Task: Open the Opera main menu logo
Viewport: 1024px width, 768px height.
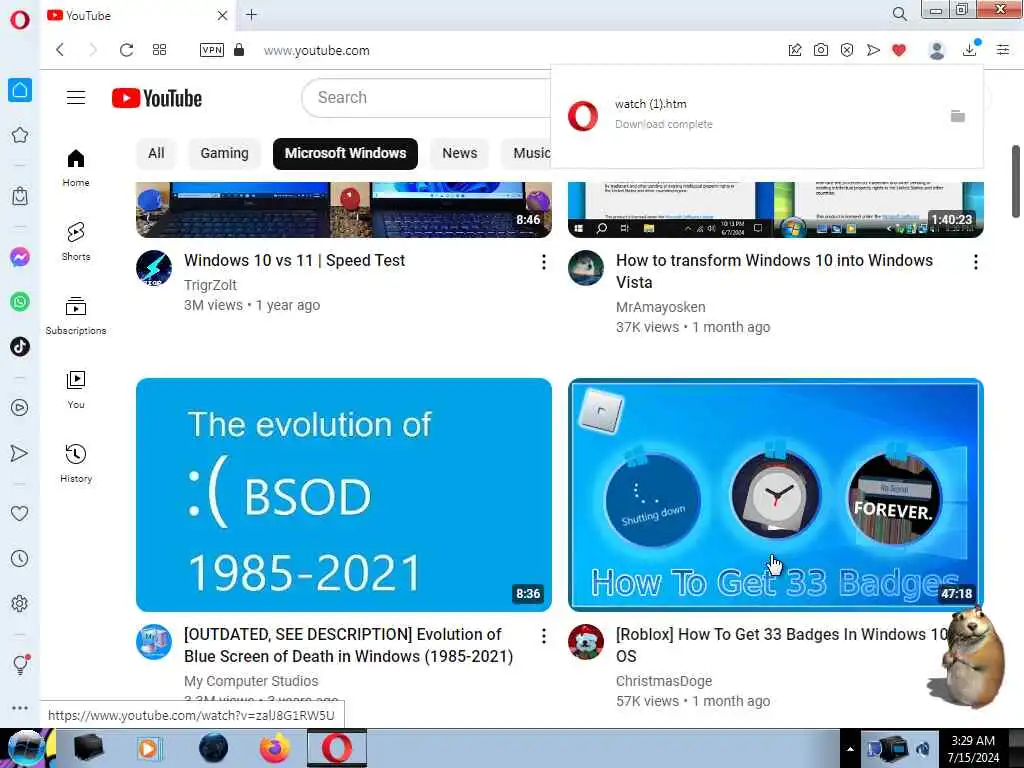Action: tap(20, 20)
